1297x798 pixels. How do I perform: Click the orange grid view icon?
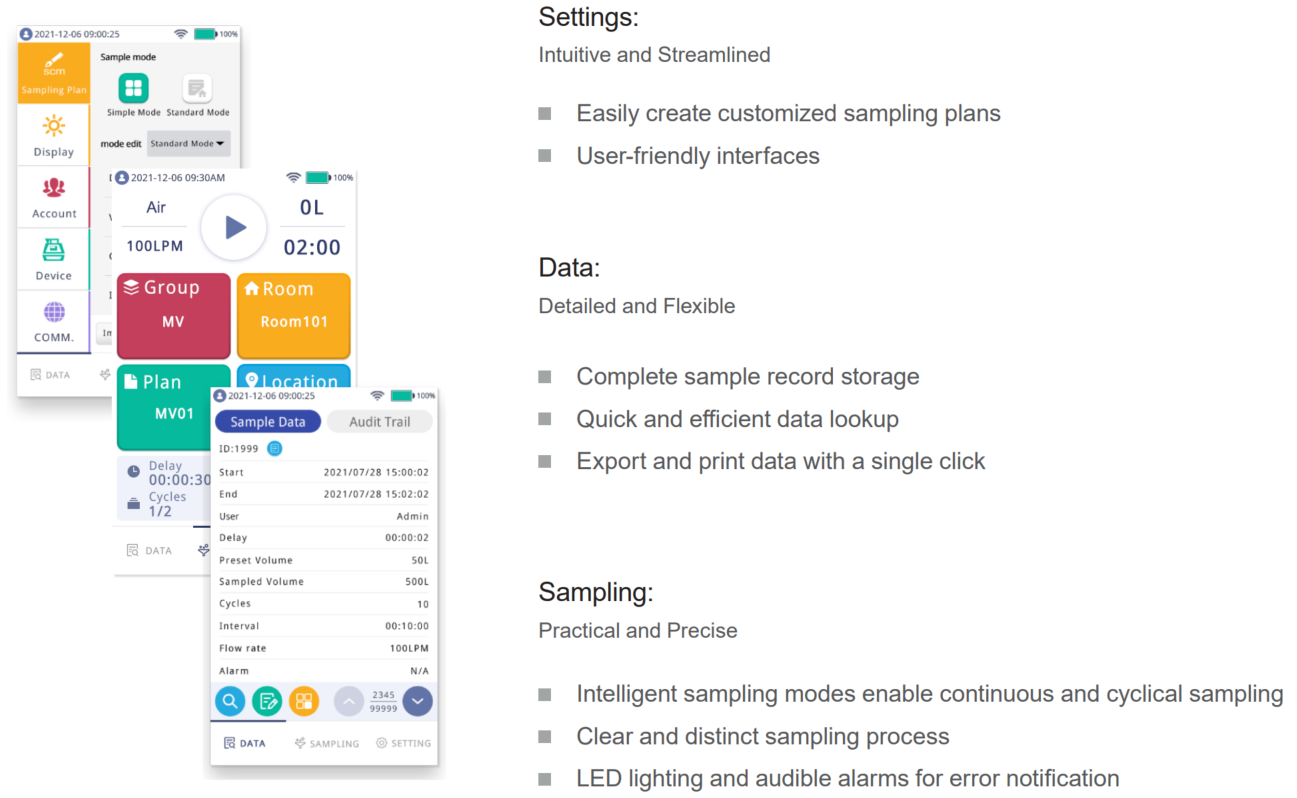[x=303, y=701]
